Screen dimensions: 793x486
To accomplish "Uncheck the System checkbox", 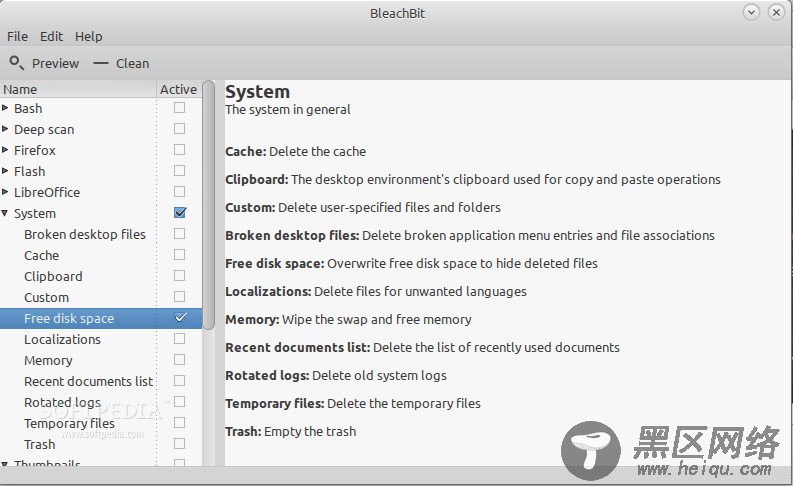I will tap(180, 212).
